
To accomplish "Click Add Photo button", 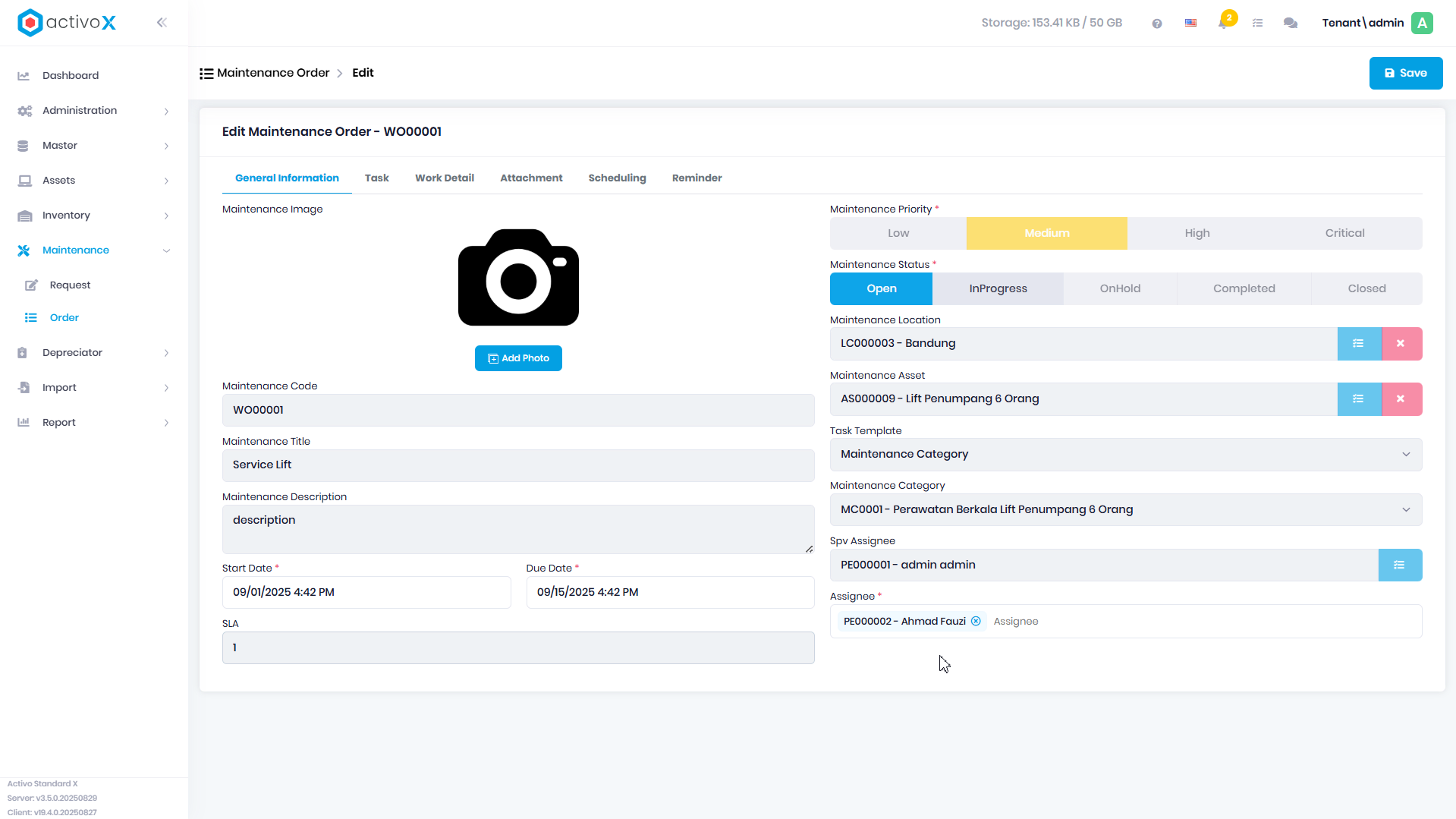I will coord(518,359).
